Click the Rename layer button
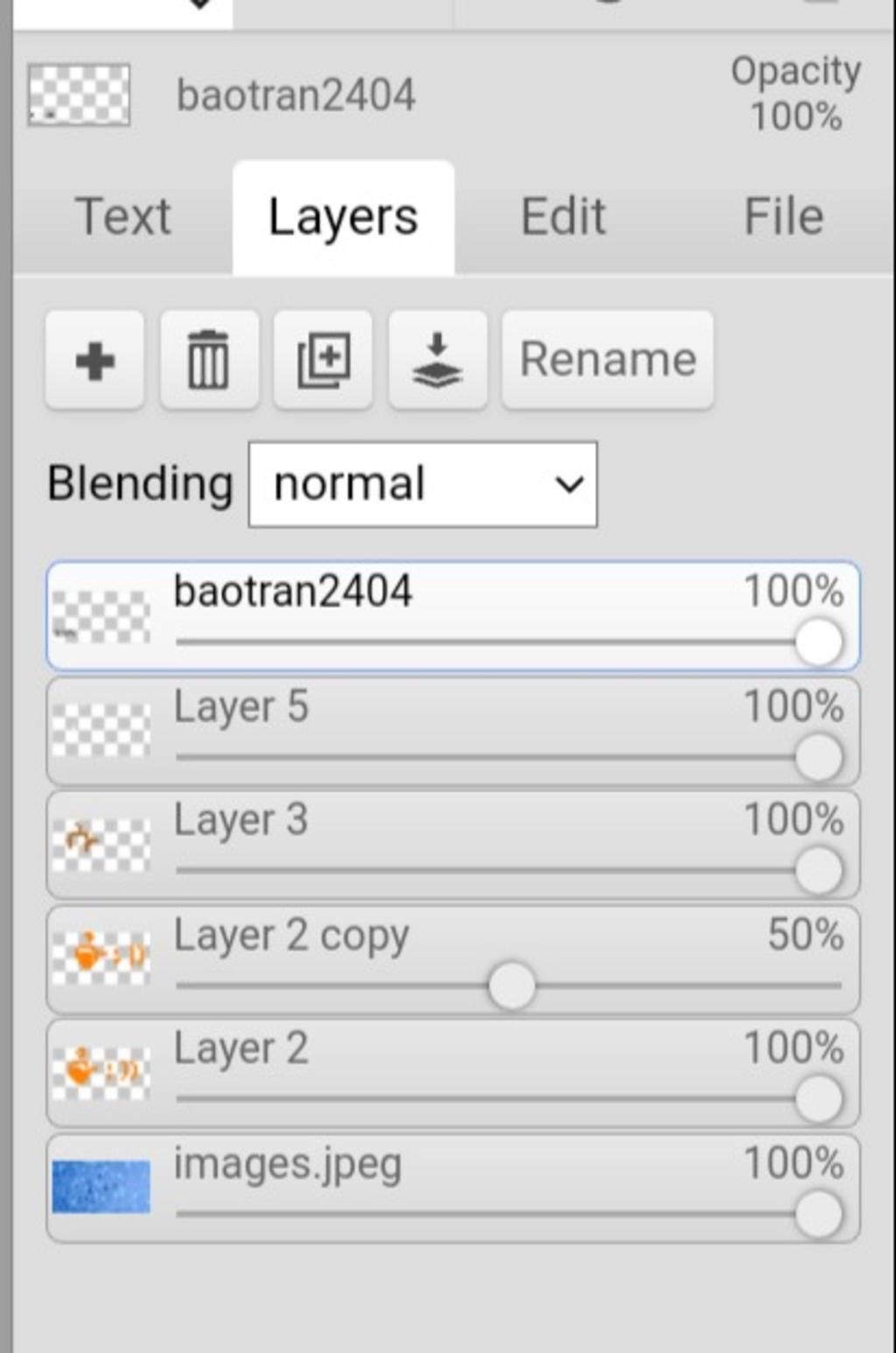The image size is (896, 1353). click(x=608, y=360)
